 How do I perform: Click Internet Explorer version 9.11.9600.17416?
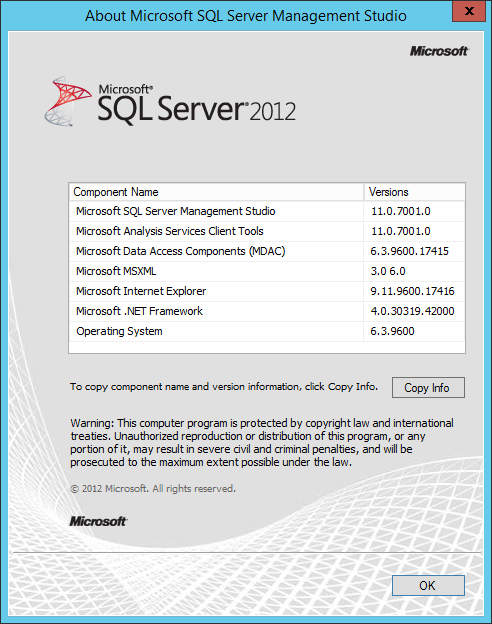(412, 291)
